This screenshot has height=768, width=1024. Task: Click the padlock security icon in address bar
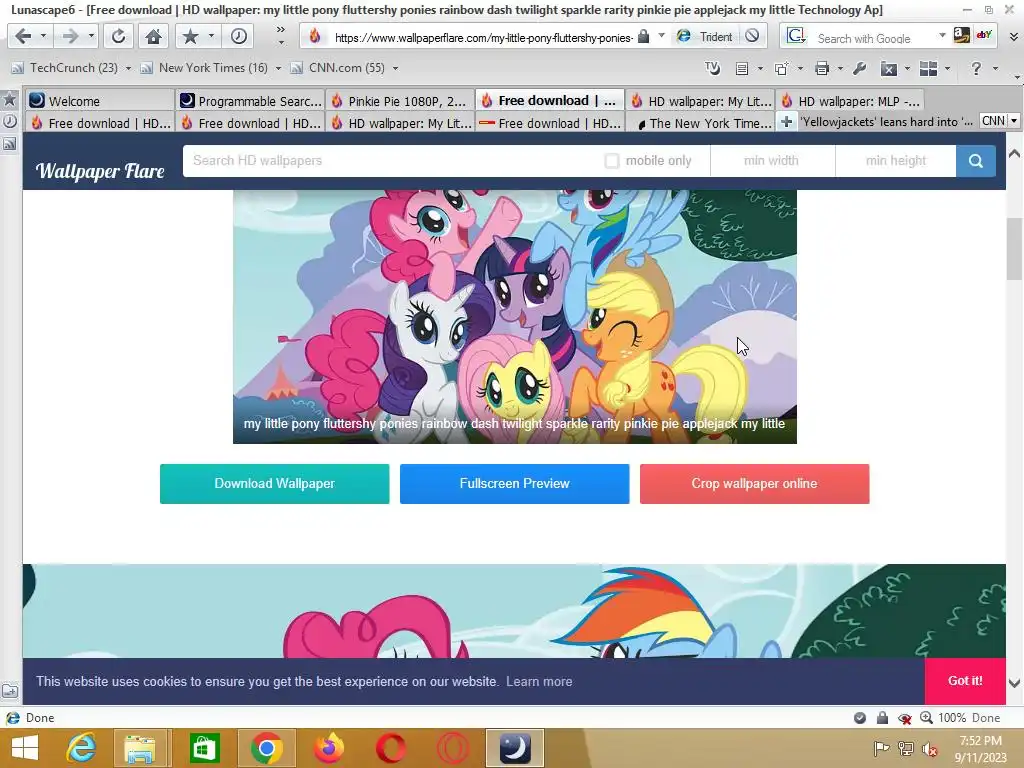(x=643, y=37)
